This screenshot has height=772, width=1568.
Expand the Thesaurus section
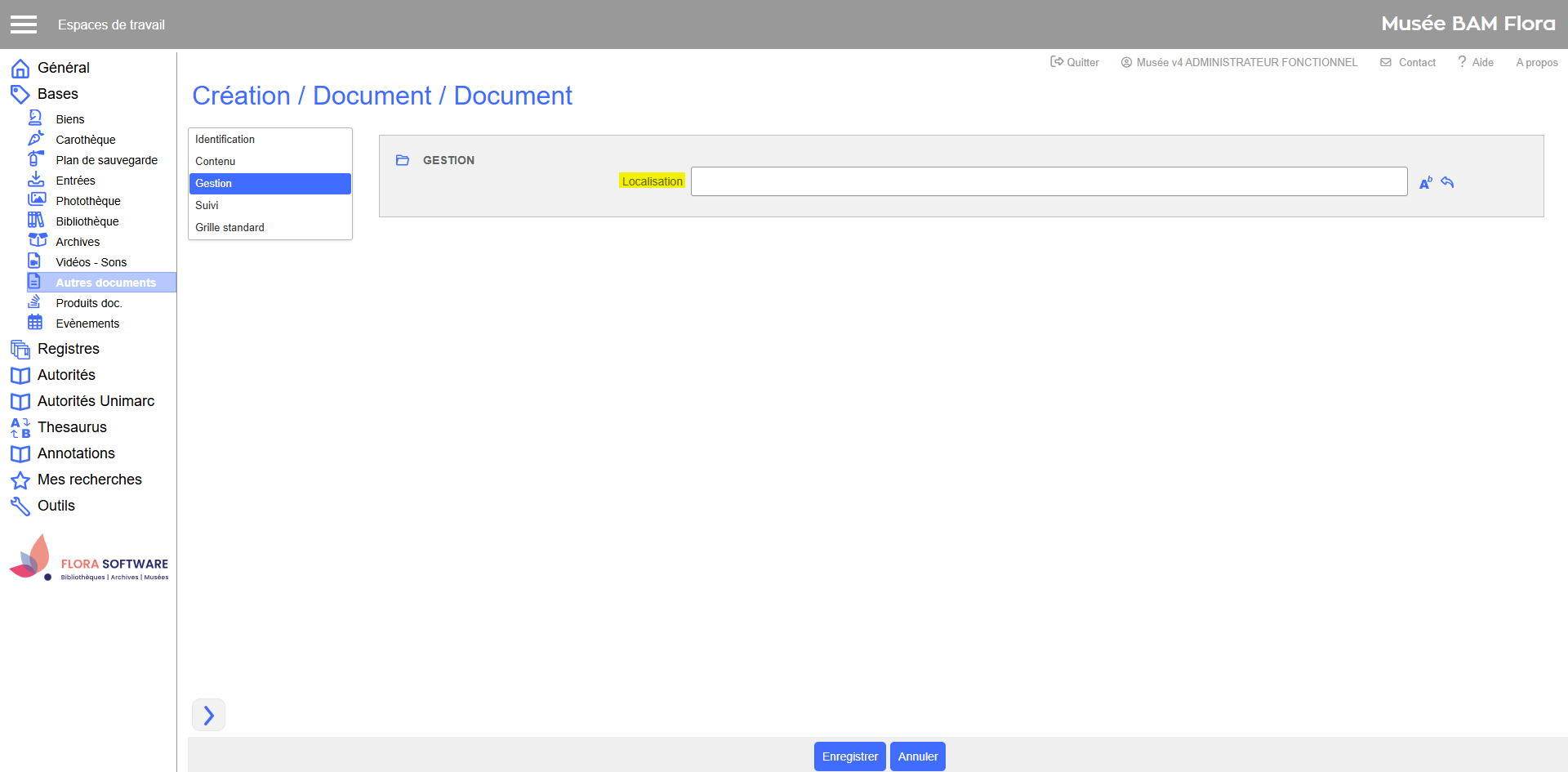point(72,427)
